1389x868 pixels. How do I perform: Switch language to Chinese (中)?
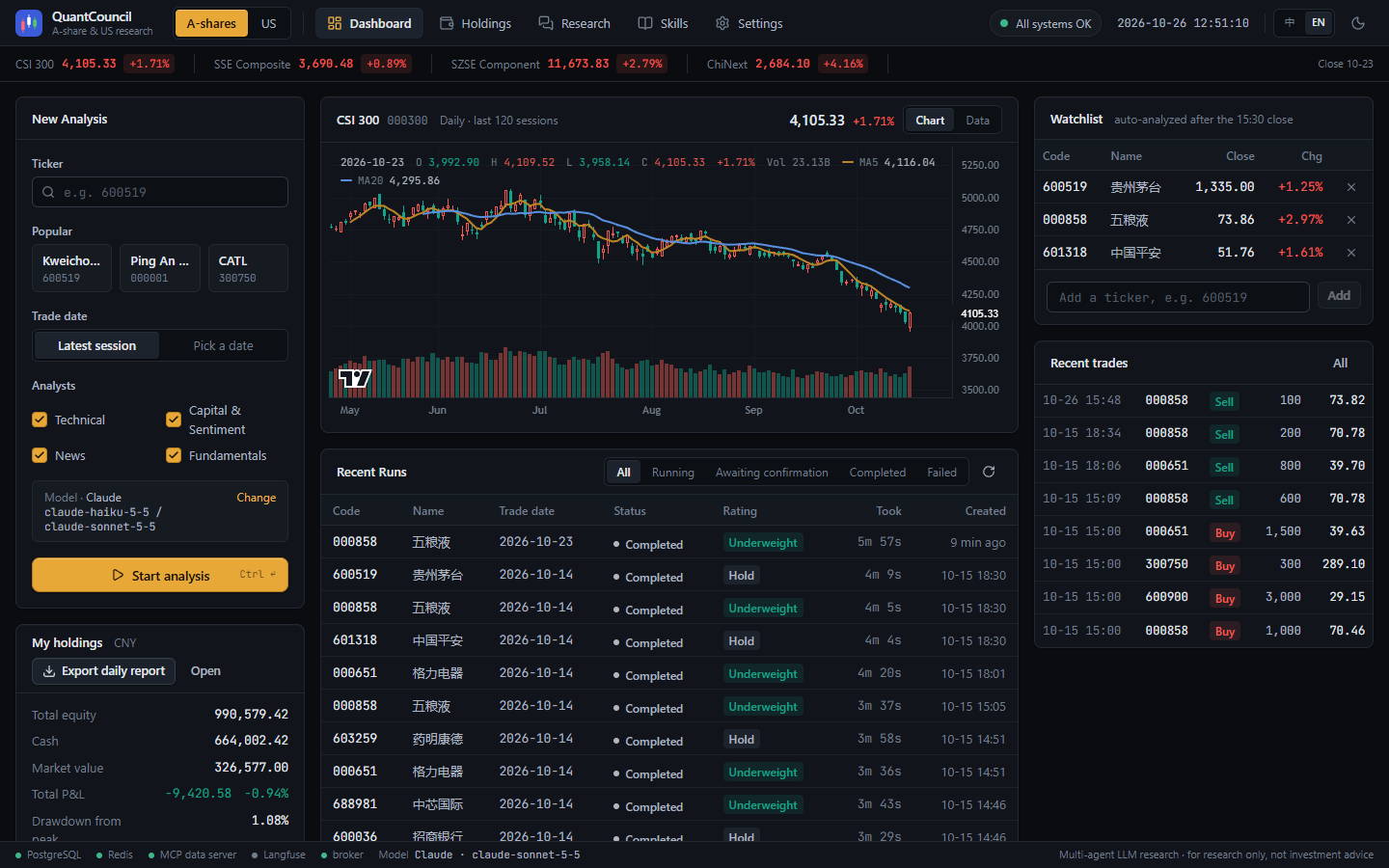(x=1290, y=22)
